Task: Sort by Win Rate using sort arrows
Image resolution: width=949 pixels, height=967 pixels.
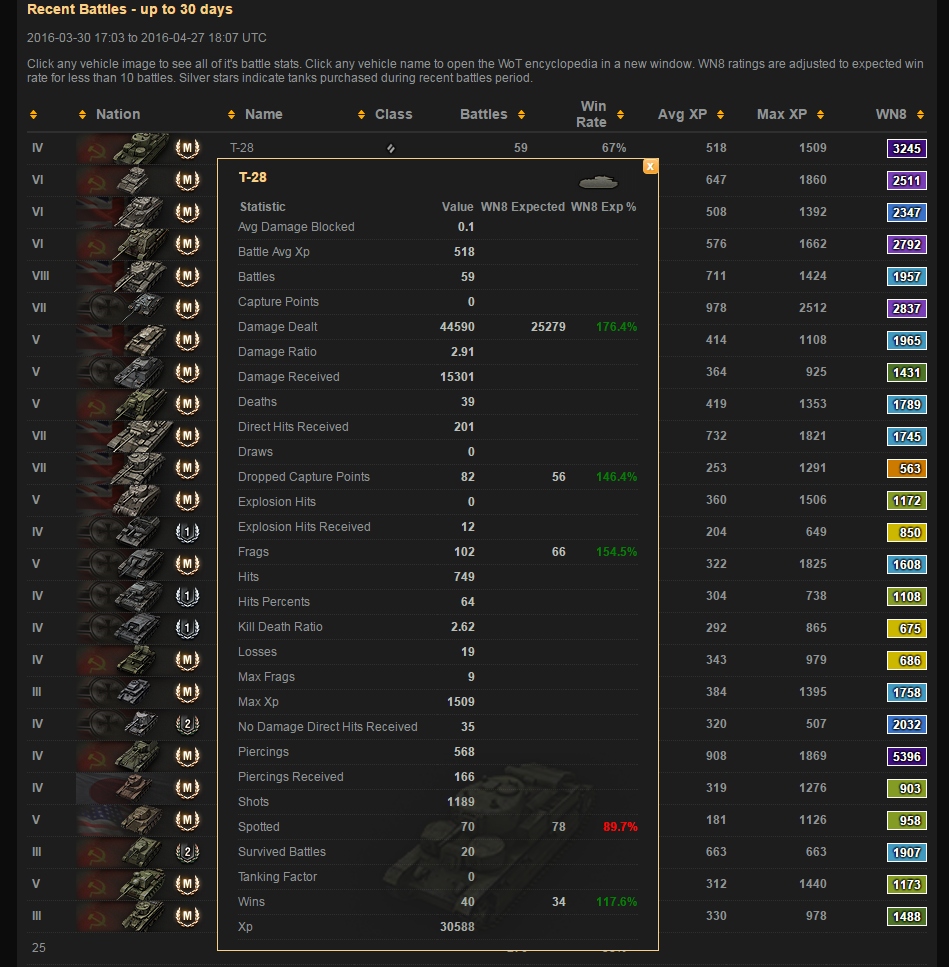Action: (620, 115)
